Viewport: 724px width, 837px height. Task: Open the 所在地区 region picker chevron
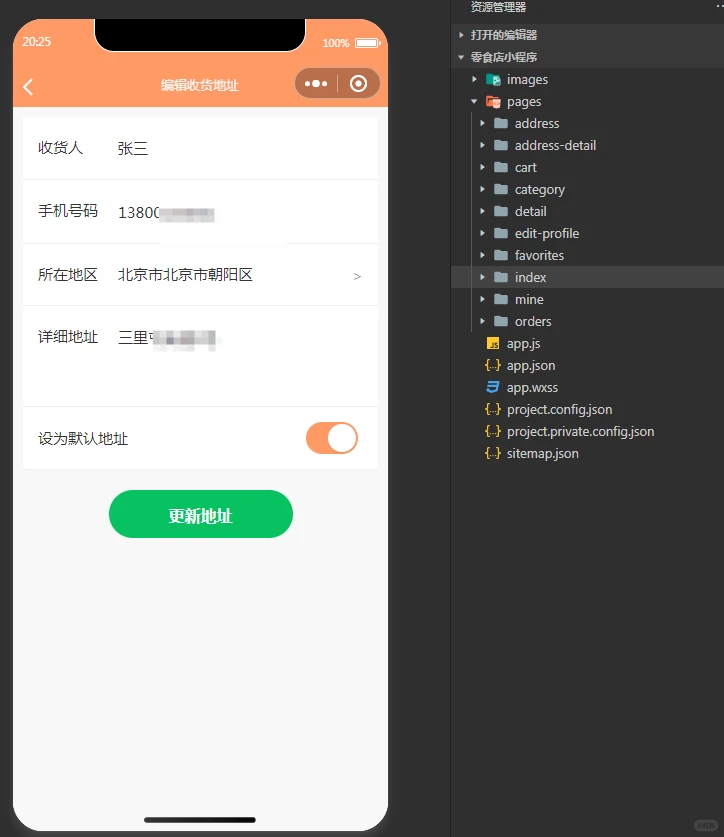pos(357,277)
